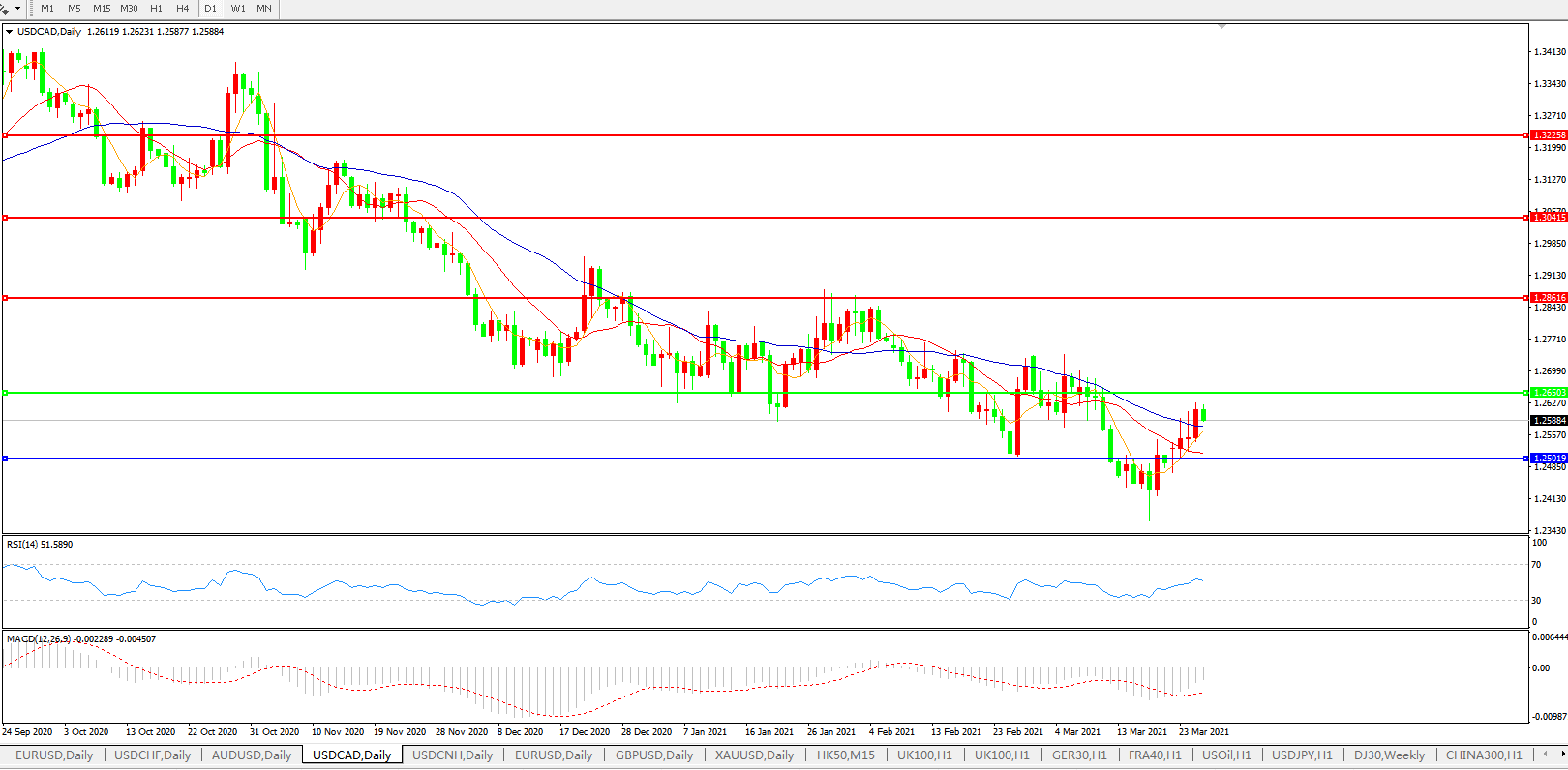Select the M15 timeframe button
1568x770 pixels.
(x=102, y=9)
